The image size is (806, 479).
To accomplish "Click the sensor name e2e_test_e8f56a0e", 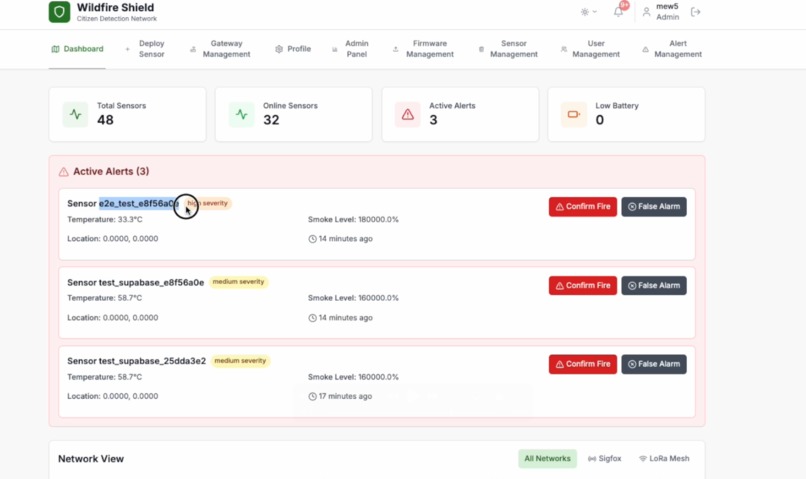I will coord(139,204).
